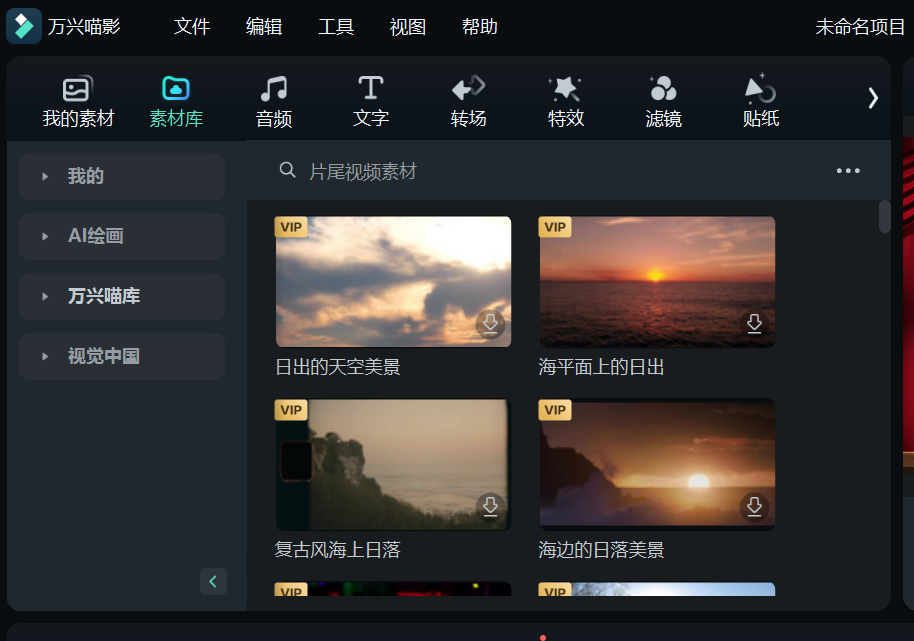The width and height of the screenshot is (914, 641).
Task: Download the 日出的天空美景 clip
Action: pyautogui.click(x=490, y=325)
